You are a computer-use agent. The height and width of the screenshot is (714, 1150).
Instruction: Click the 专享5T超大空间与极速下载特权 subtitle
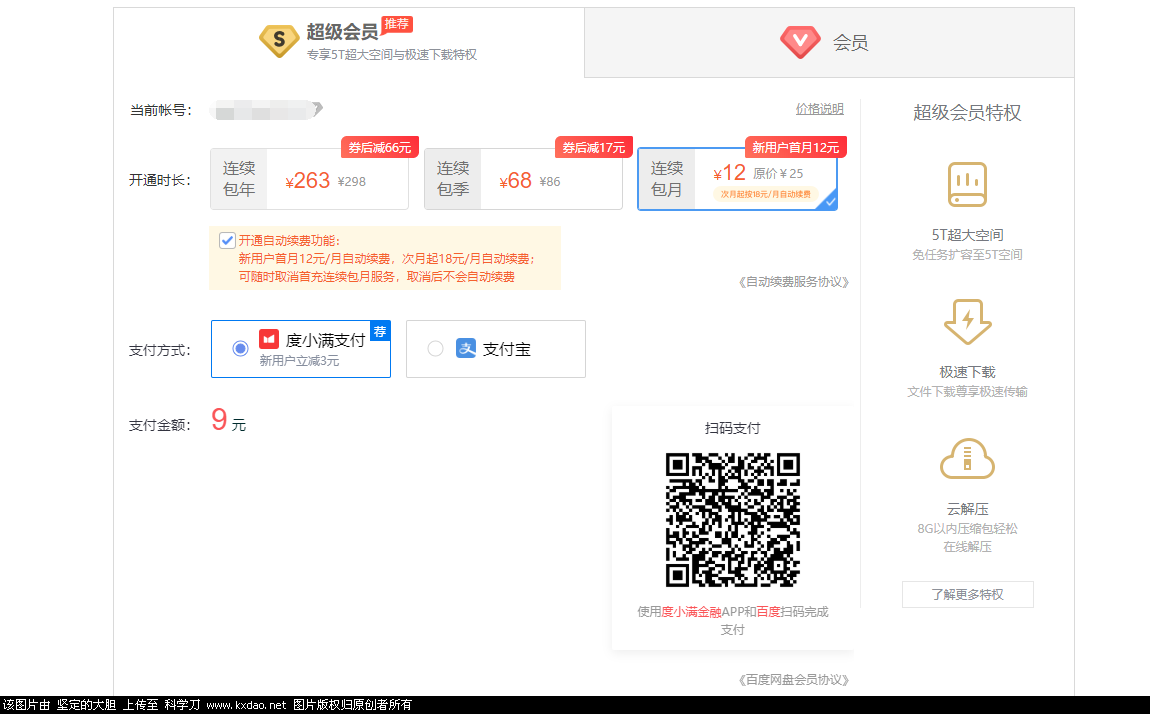point(392,55)
